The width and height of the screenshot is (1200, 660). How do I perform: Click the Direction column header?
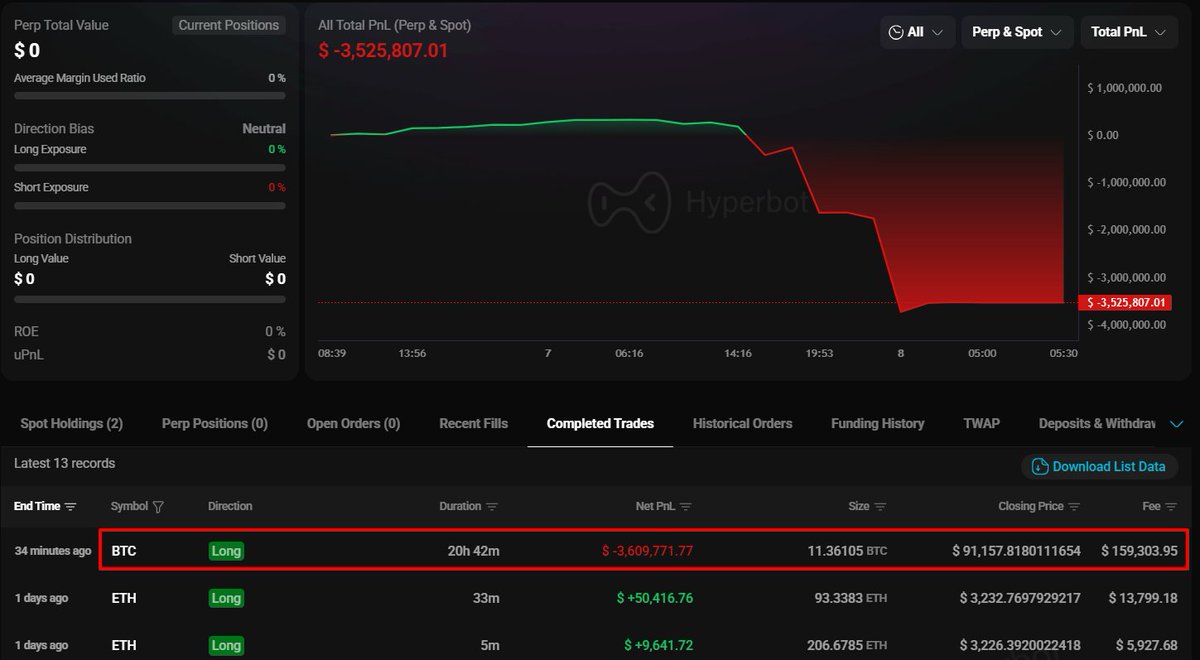[230, 507]
